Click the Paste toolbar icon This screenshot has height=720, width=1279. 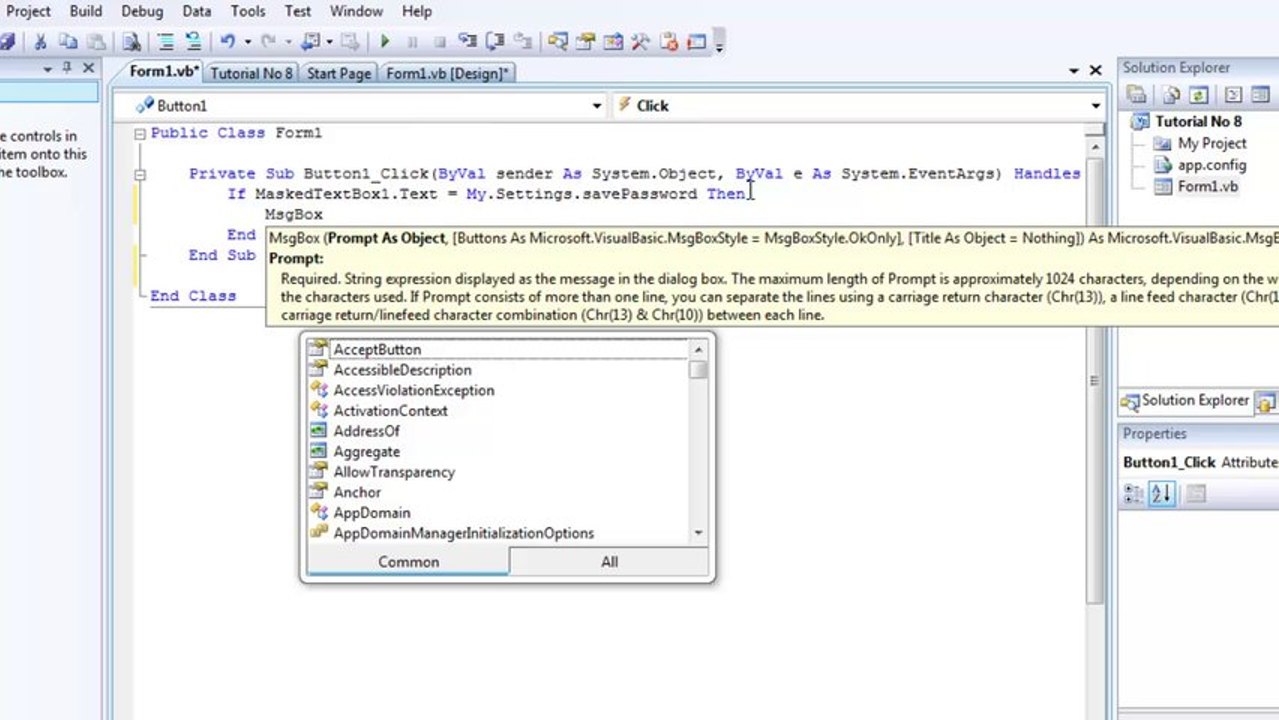[x=97, y=42]
